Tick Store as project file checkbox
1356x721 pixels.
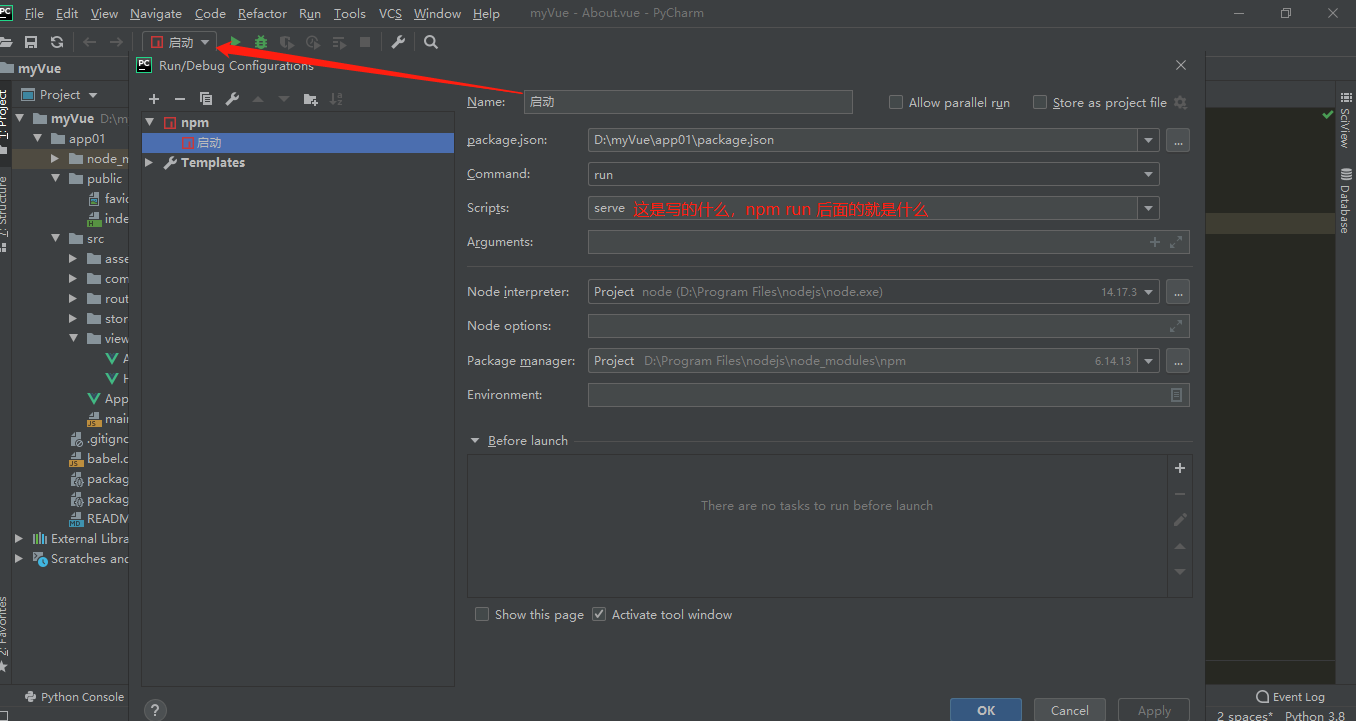click(1040, 102)
